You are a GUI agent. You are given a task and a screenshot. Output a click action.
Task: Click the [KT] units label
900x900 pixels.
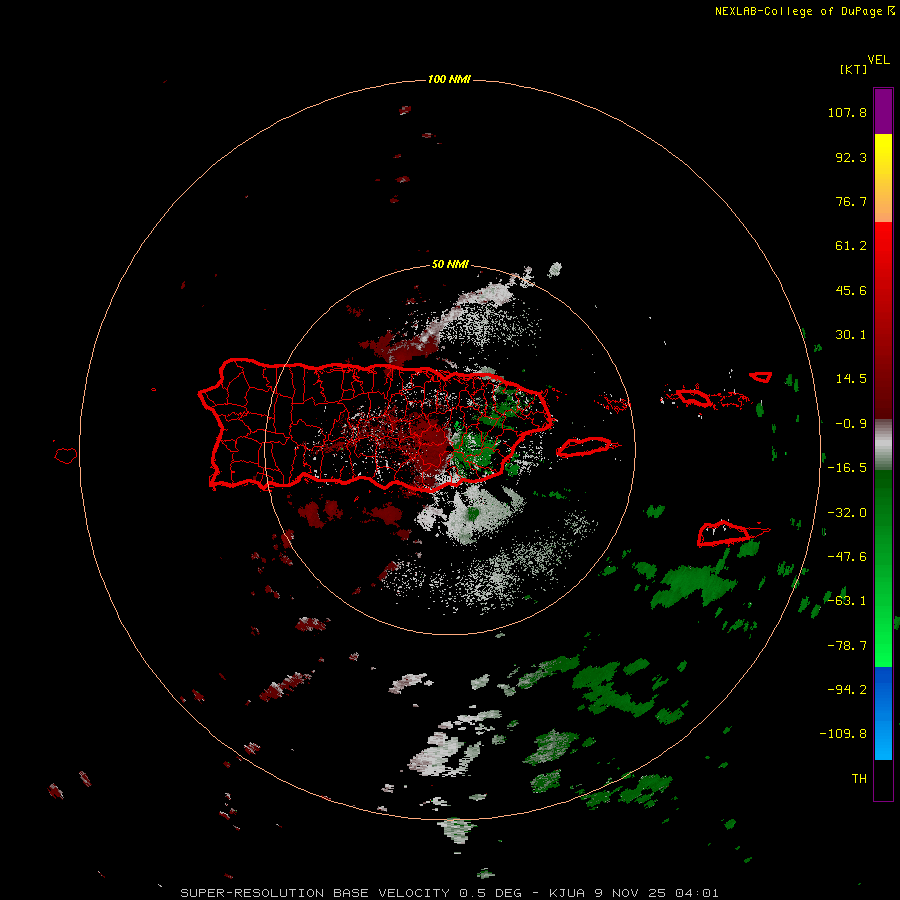click(854, 69)
